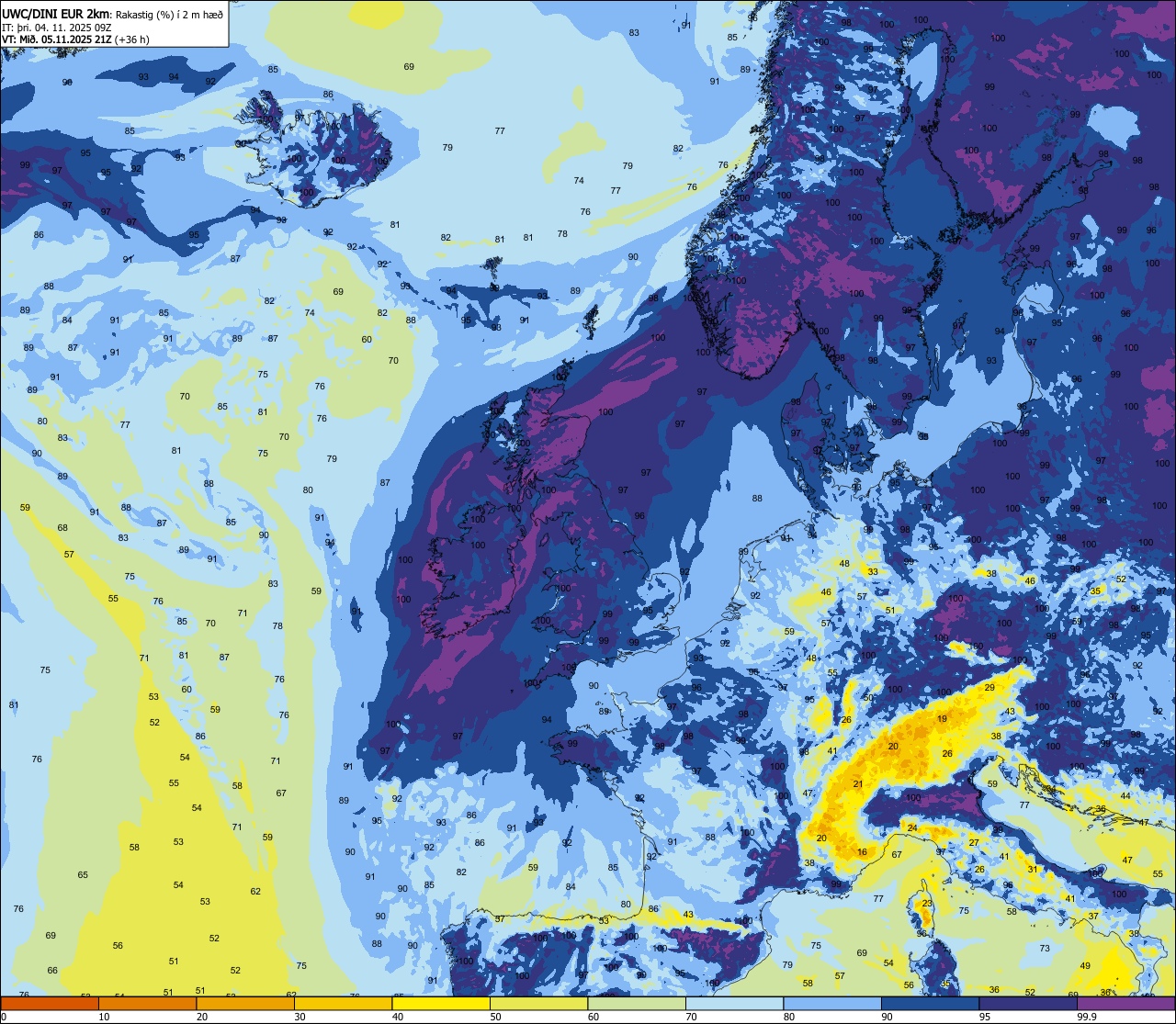1176x1024 pixels.
Task: Click the humidity value "29" on the map
Action: point(989,688)
